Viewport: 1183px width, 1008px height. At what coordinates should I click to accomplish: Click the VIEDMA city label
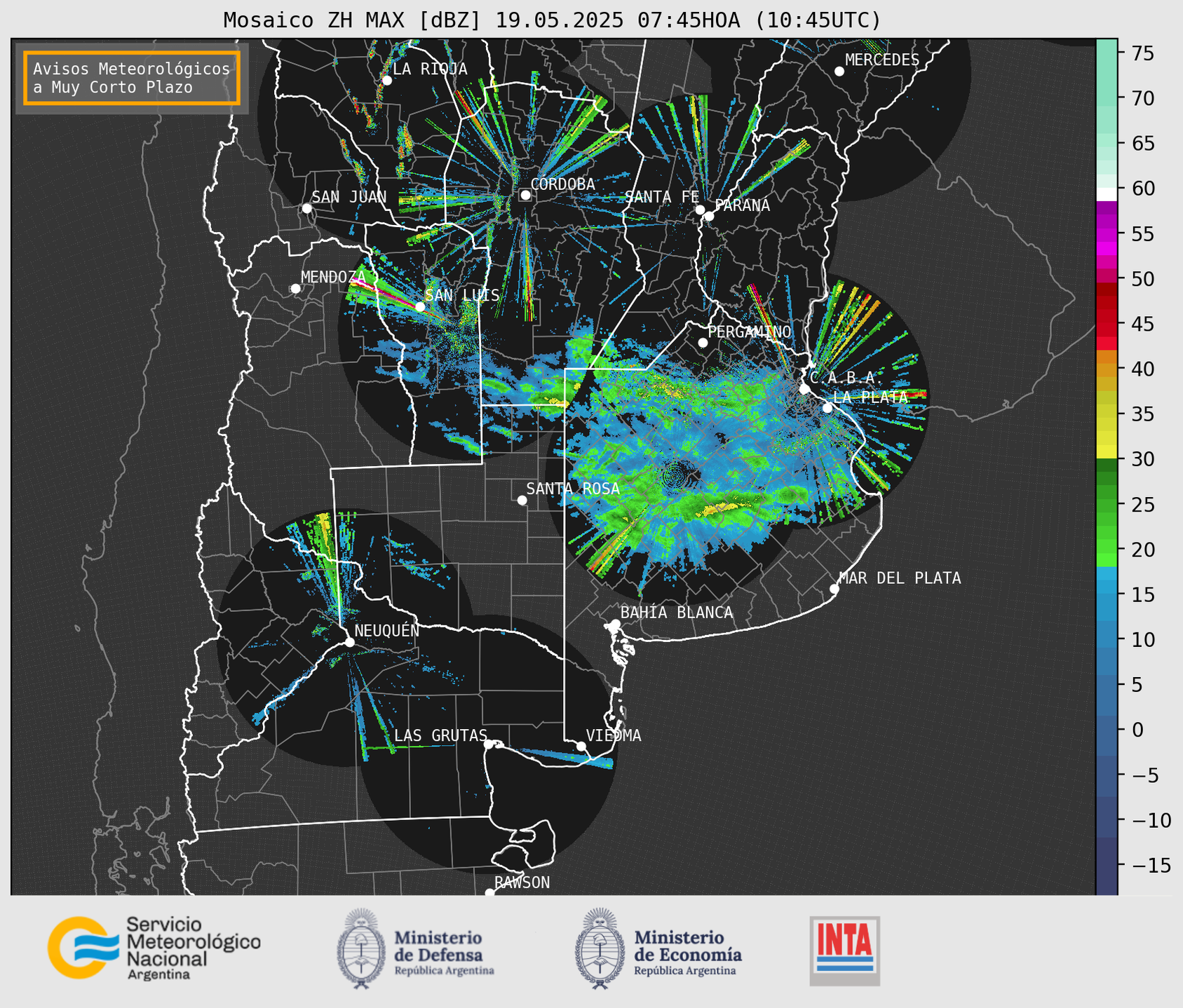(x=614, y=735)
